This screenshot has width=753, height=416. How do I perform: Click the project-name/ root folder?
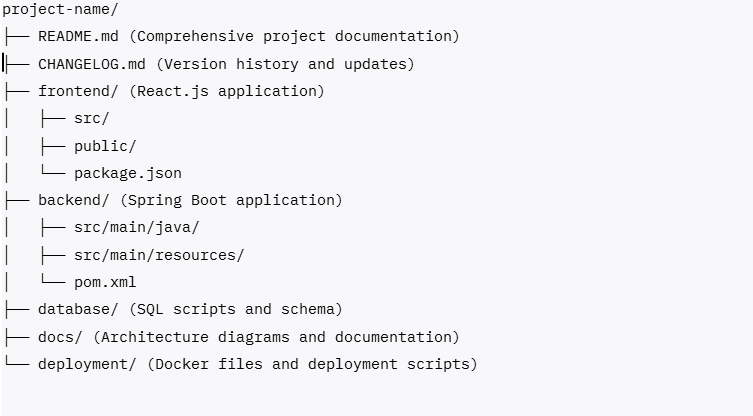pos(60,9)
